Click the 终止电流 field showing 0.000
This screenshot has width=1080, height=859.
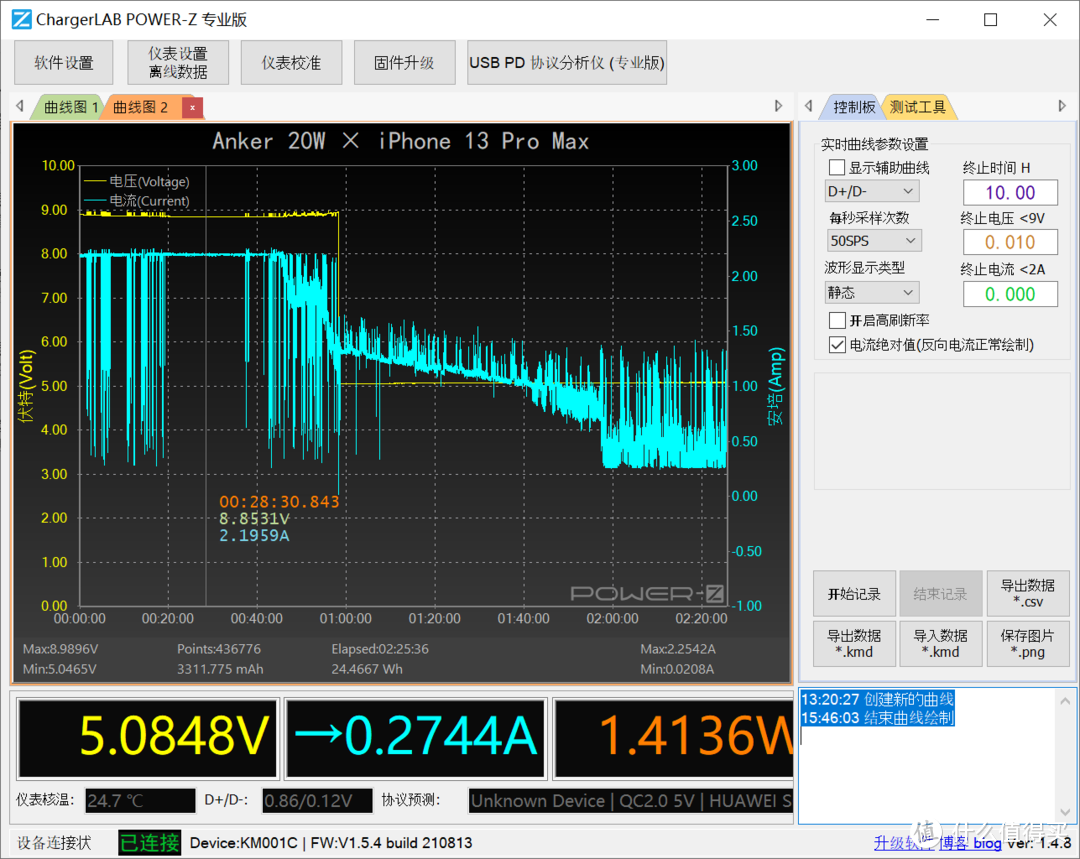[1010, 294]
